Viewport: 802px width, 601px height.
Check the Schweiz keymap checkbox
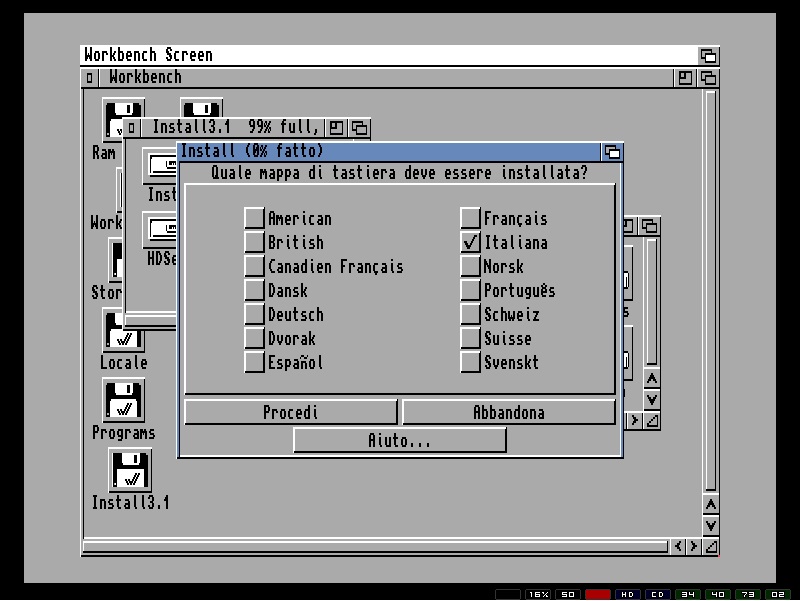pos(470,314)
